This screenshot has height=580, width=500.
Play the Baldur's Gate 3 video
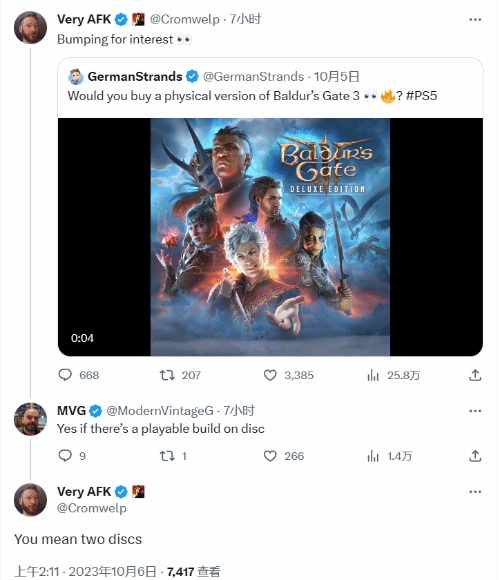270,237
